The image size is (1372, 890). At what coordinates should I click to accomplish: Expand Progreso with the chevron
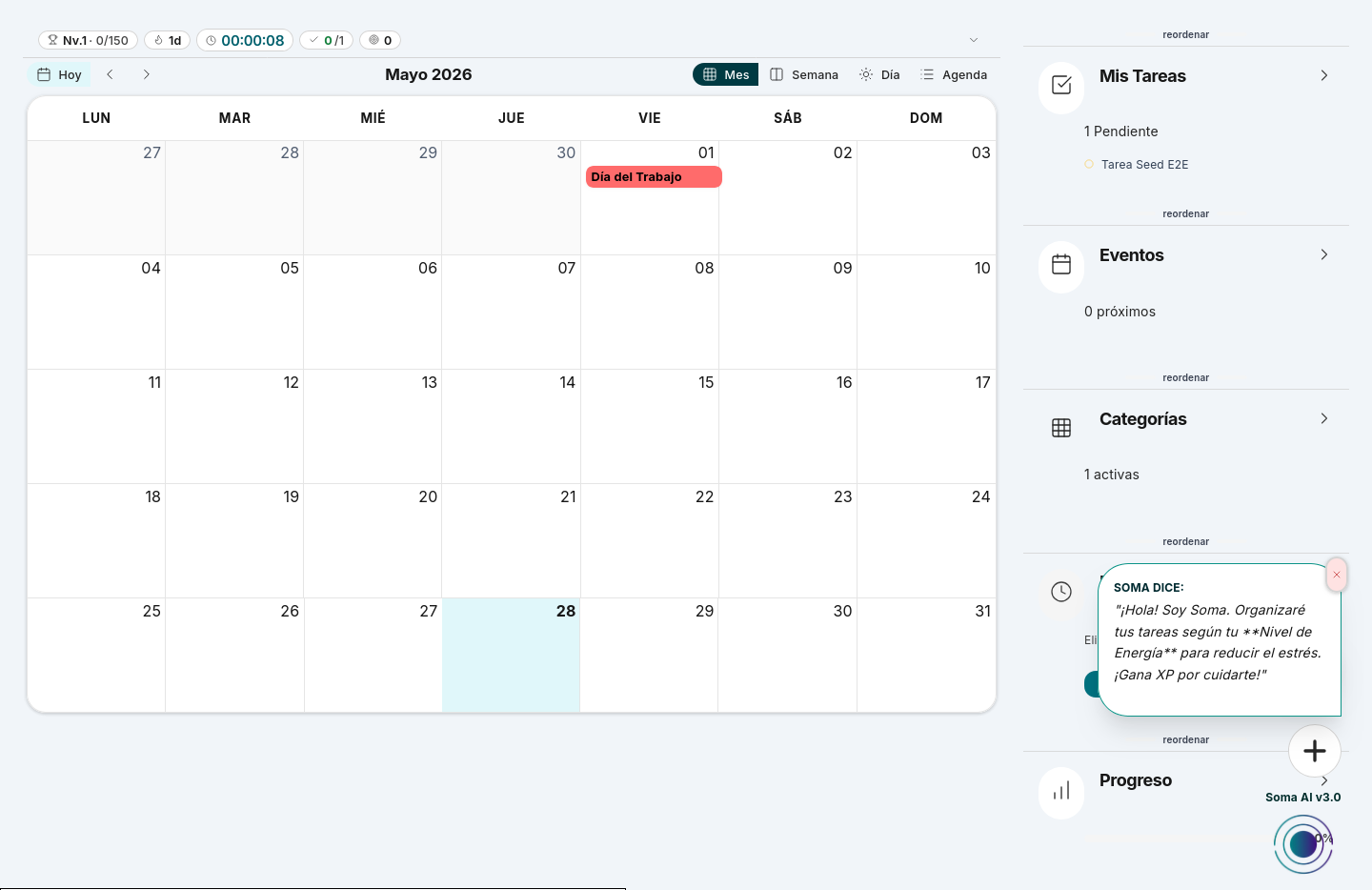[1324, 780]
